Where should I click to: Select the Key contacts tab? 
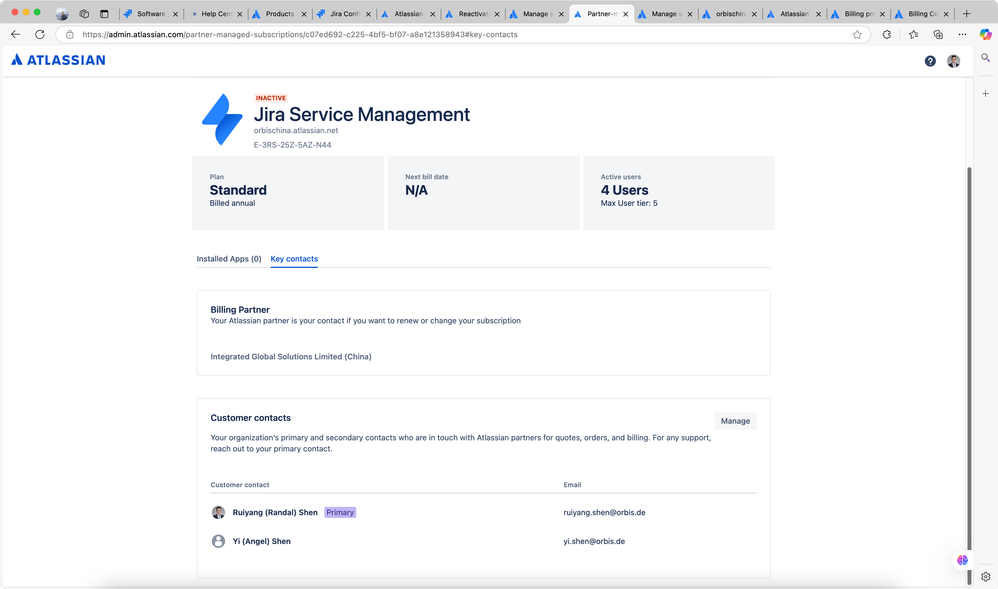(x=294, y=258)
